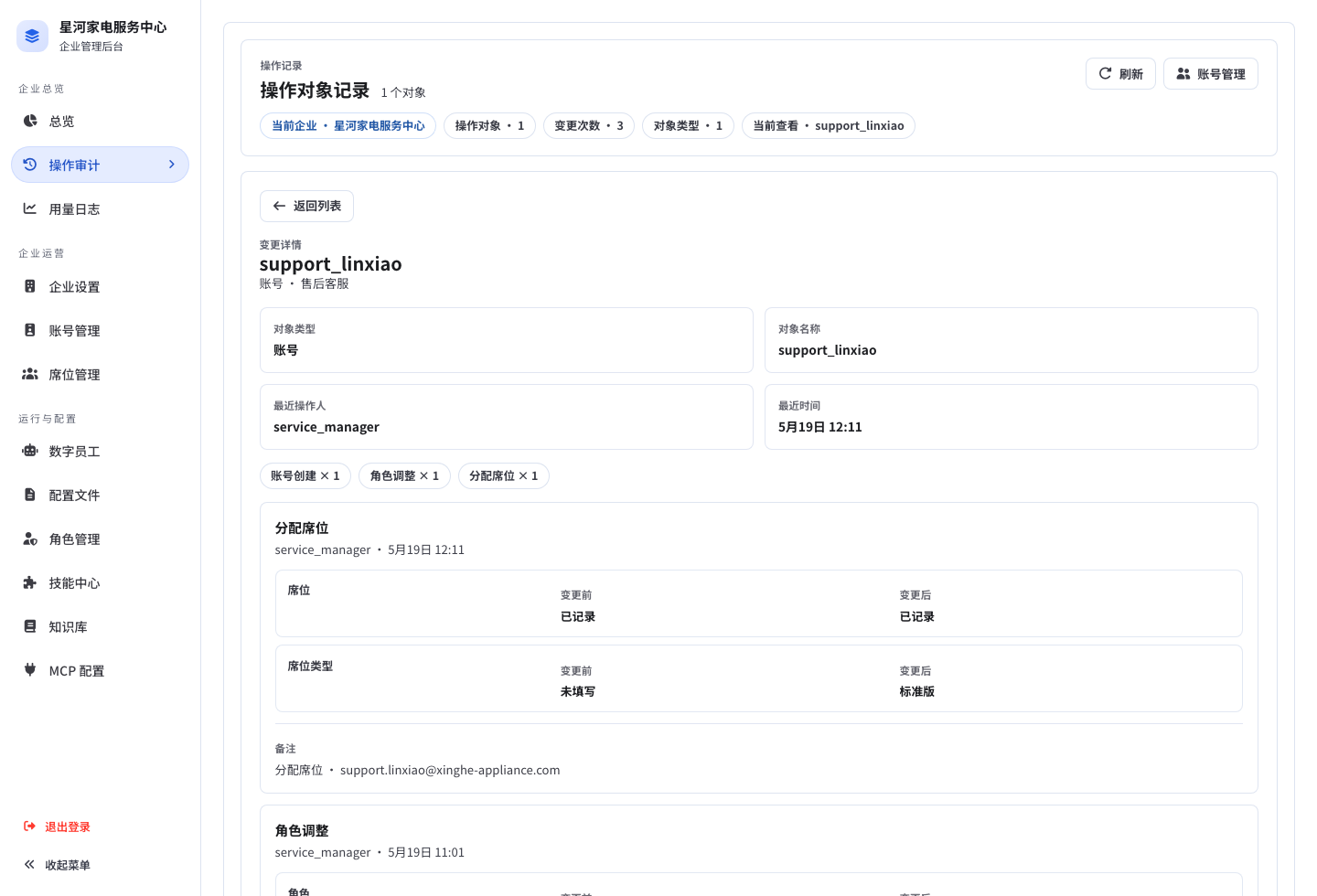Click the 最近操作人 service_manager value
The height and width of the screenshot is (896, 1317).
[327, 427]
